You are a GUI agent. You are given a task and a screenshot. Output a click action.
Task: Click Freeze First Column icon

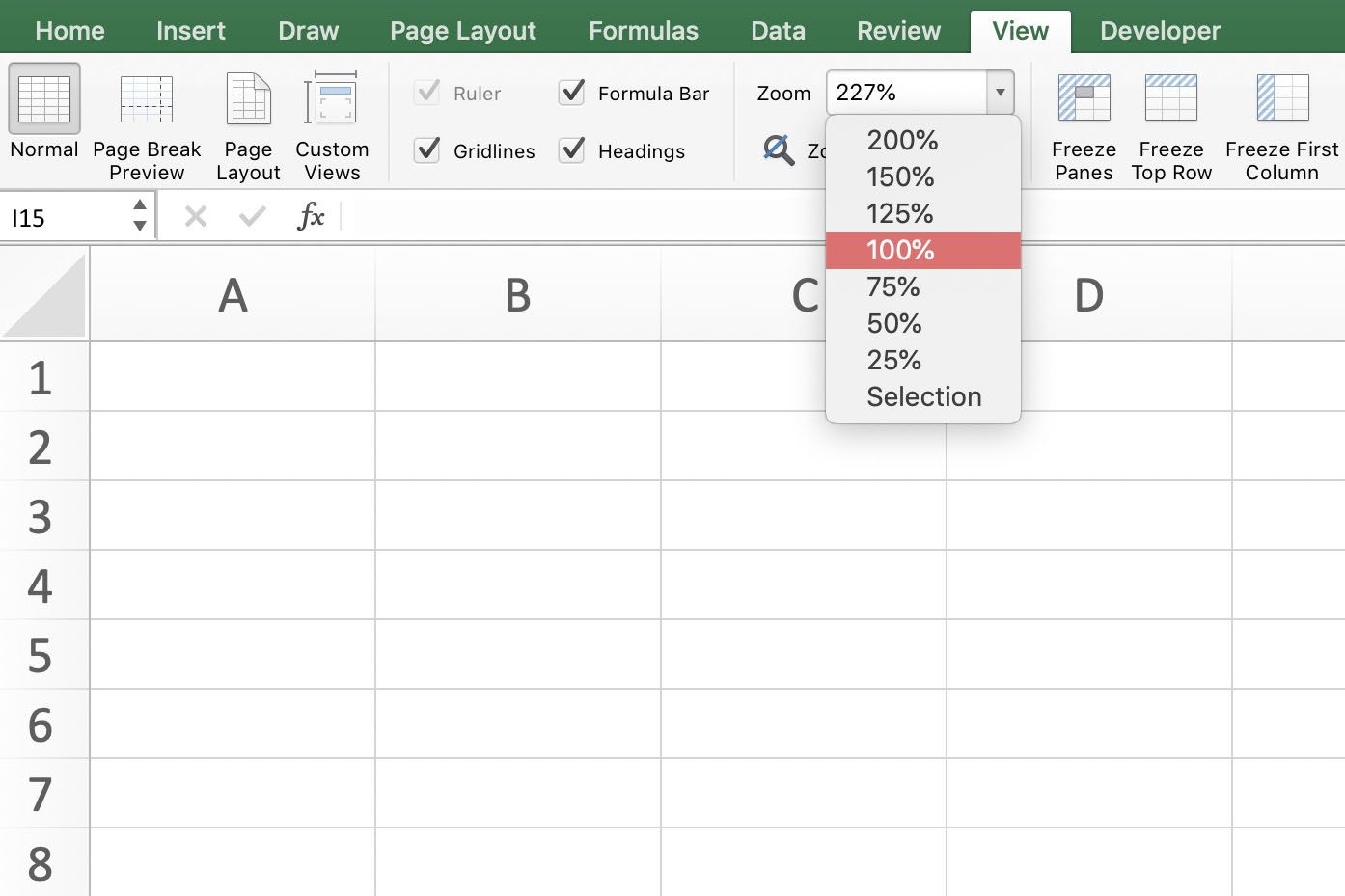pos(1281,99)
